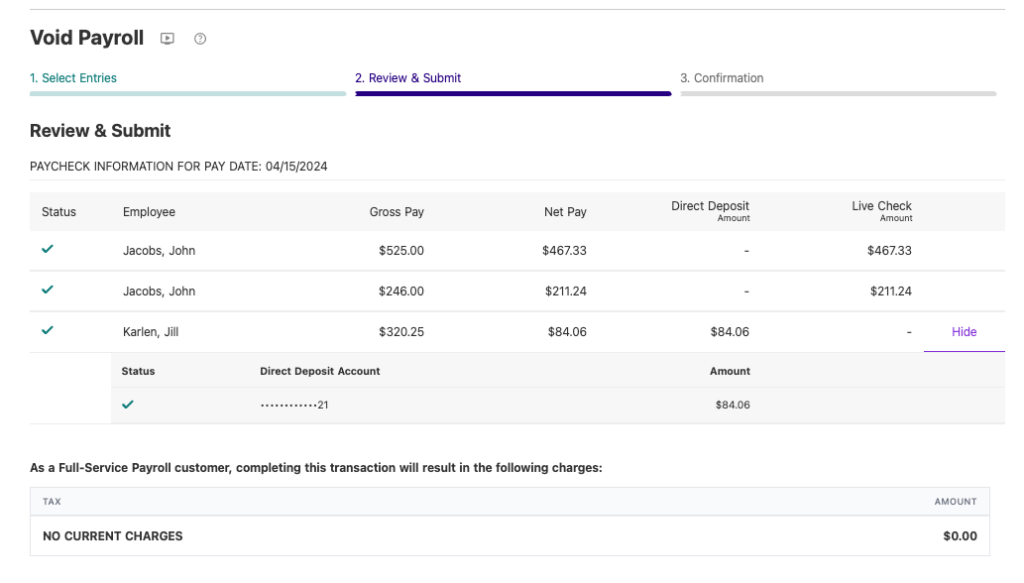Select the Jacobs, John name with $246.00 gross
The width and height of the screenshot is (1024, 583).
[x=159, y=291]
